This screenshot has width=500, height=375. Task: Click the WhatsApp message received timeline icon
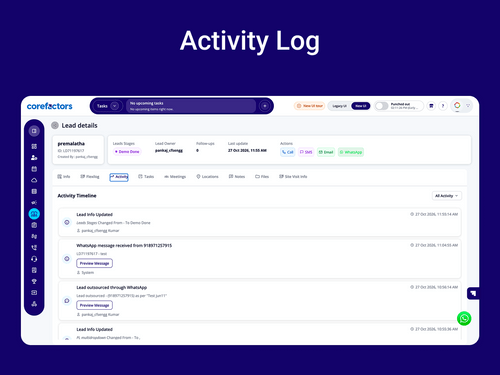pyautogui.click(x=67, y=259)
